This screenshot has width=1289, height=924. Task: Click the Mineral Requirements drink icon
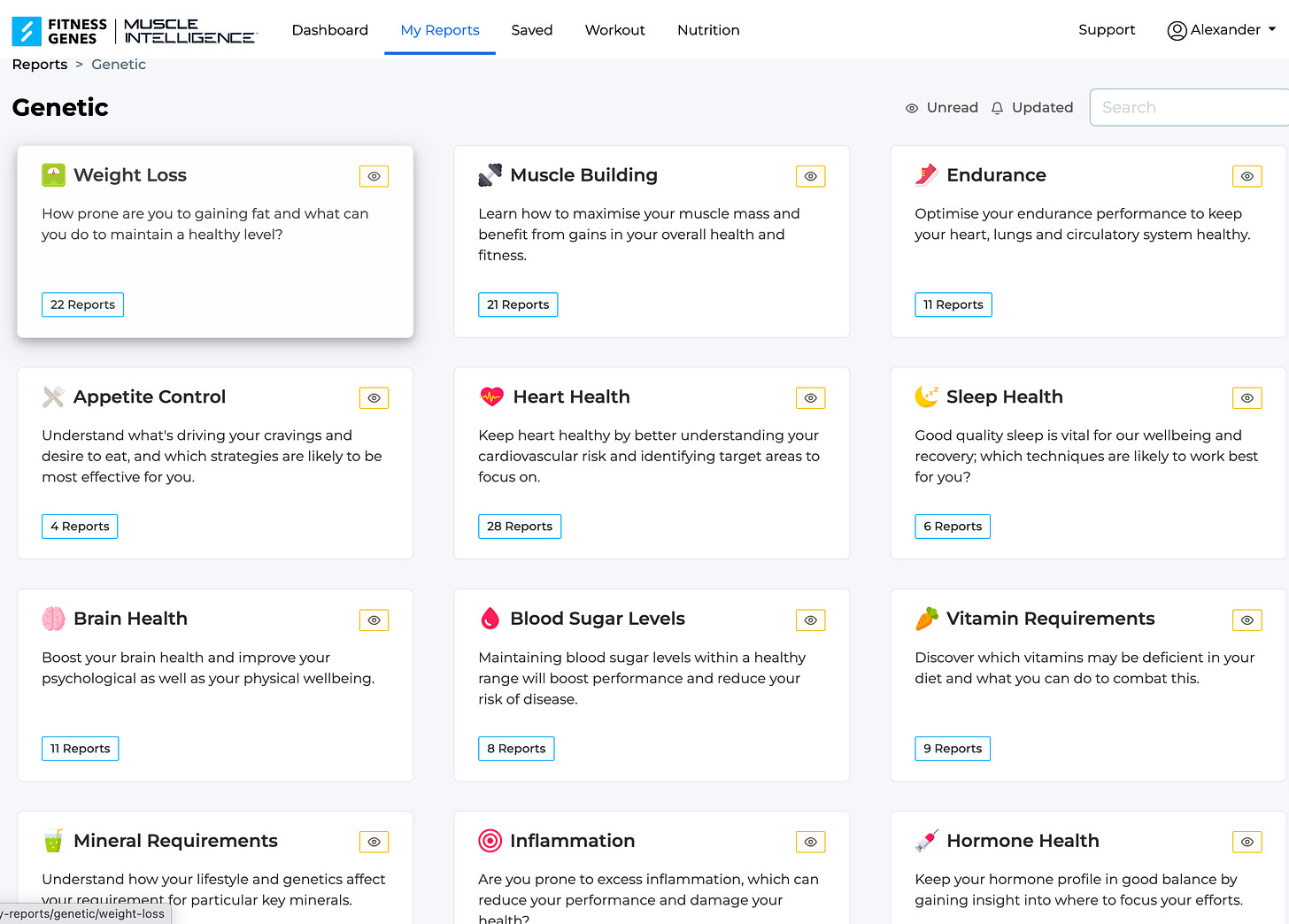53,841
